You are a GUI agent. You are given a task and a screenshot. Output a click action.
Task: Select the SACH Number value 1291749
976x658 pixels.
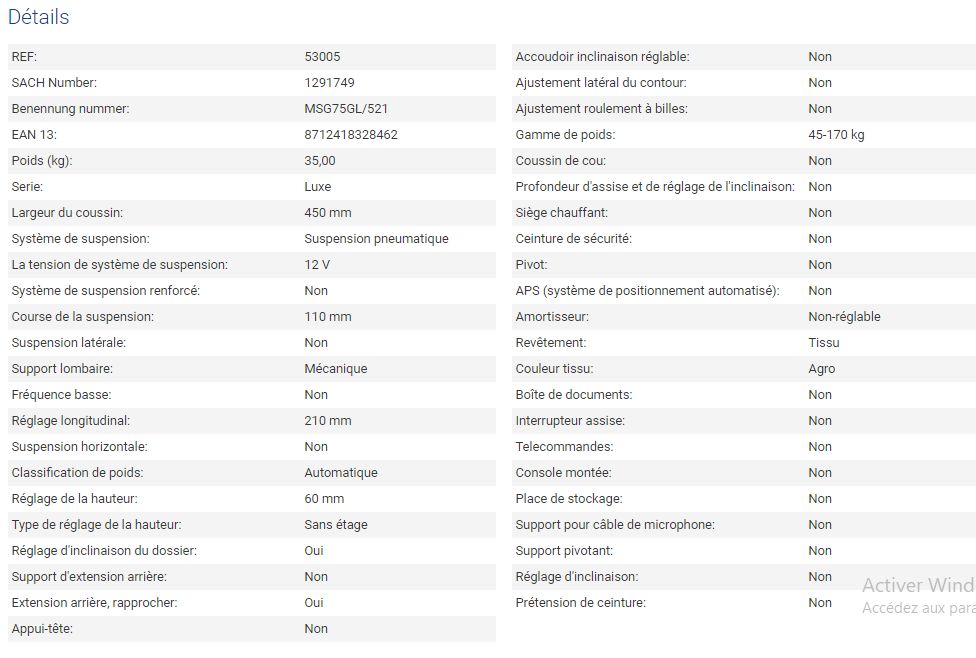point(329,83)
